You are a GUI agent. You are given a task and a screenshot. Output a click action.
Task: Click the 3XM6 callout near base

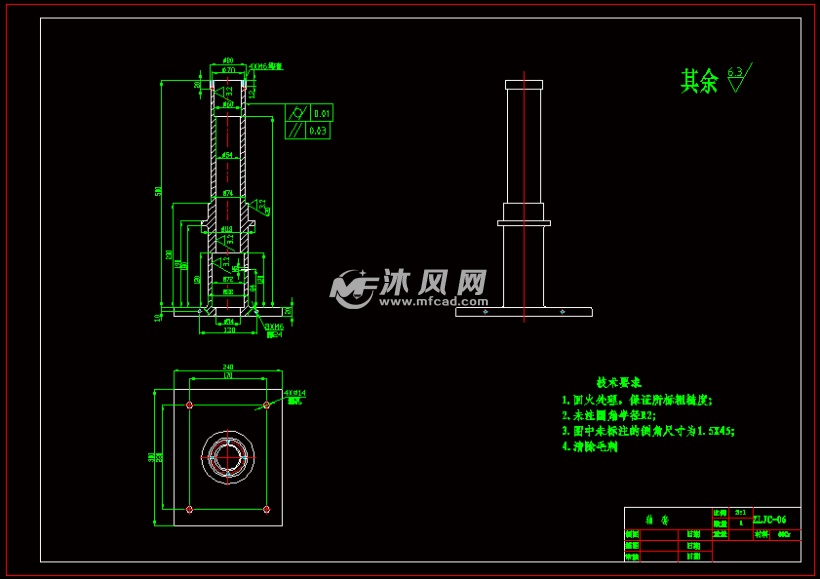(274, 327)
